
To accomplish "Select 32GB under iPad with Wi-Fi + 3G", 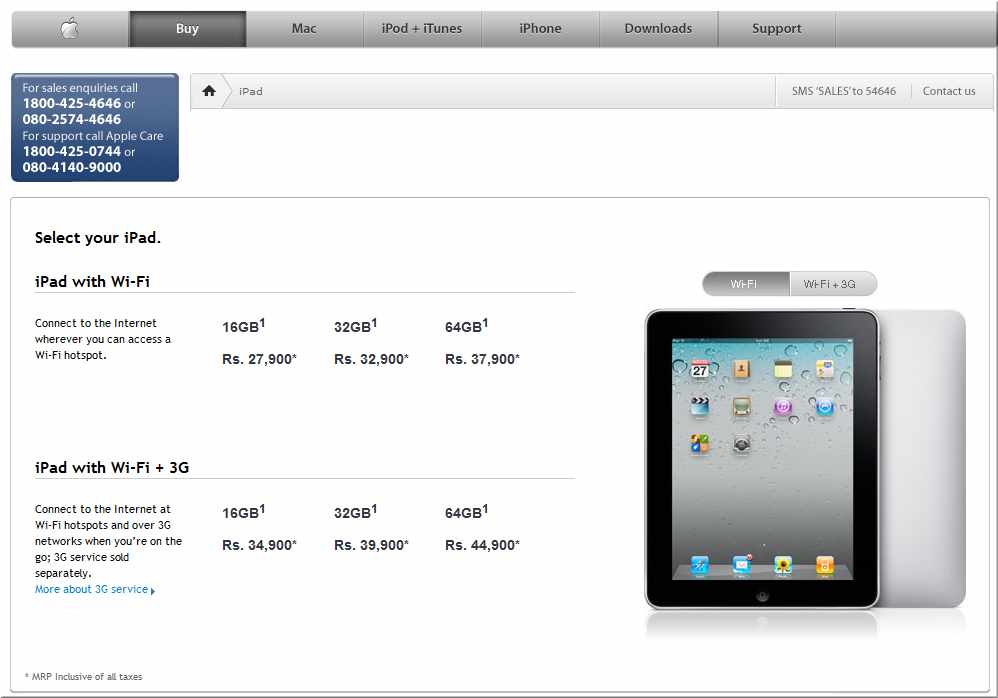I will point(355,512).
